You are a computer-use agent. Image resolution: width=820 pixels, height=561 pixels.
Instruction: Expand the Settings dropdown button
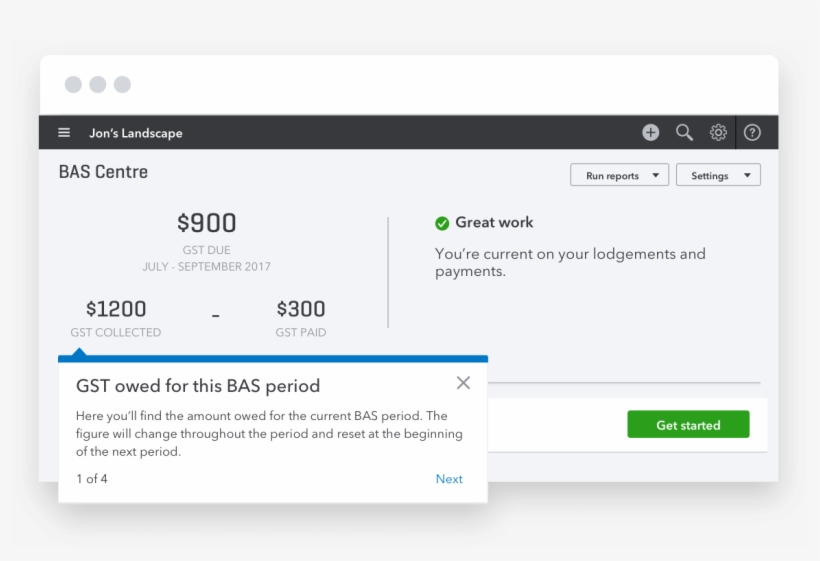click(x=718, y=175)
